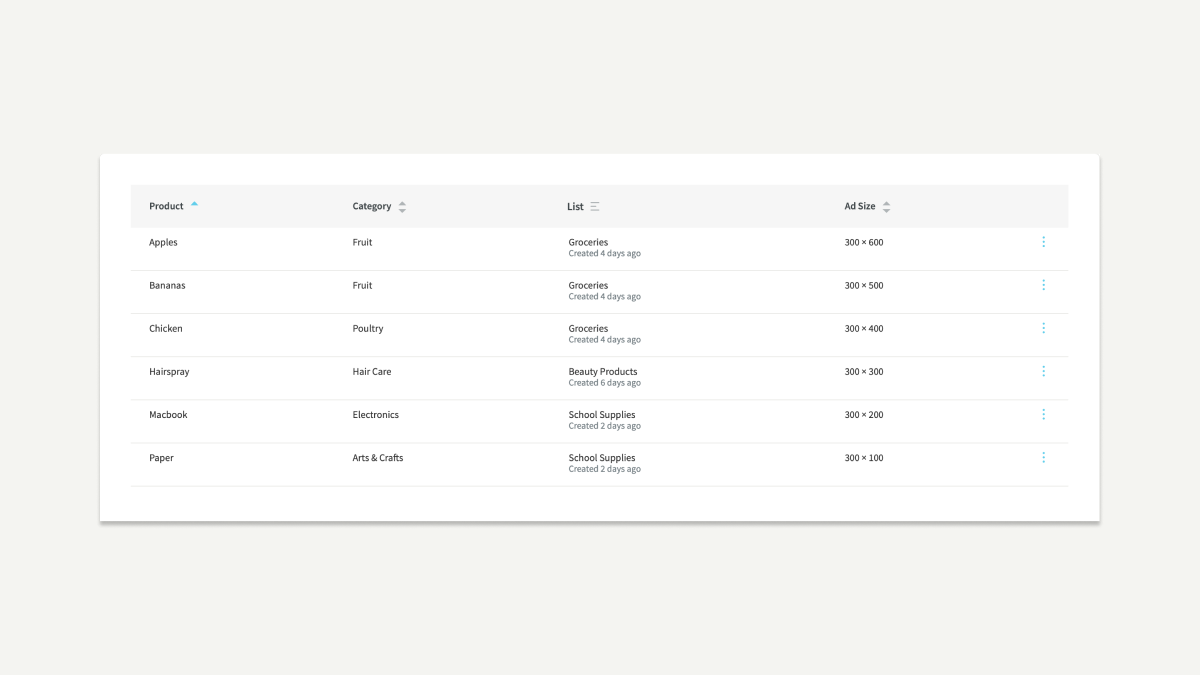Select the Hairspray product cell
Viewport: 1200px width, 676px height.
tap(169, 371)
